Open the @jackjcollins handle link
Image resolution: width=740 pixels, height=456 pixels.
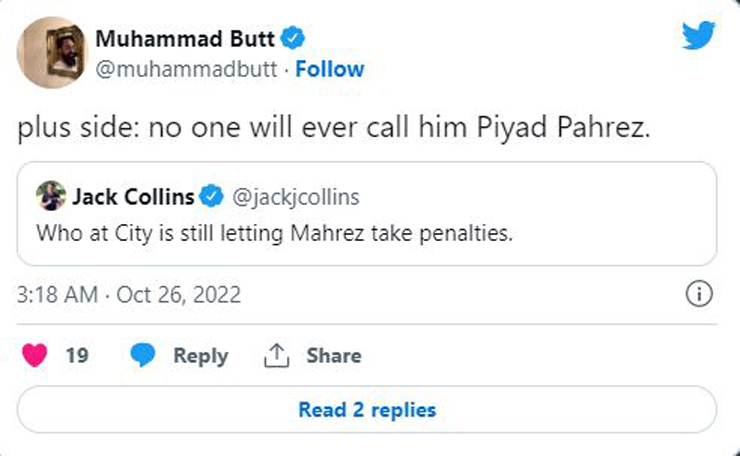(296, 197)
